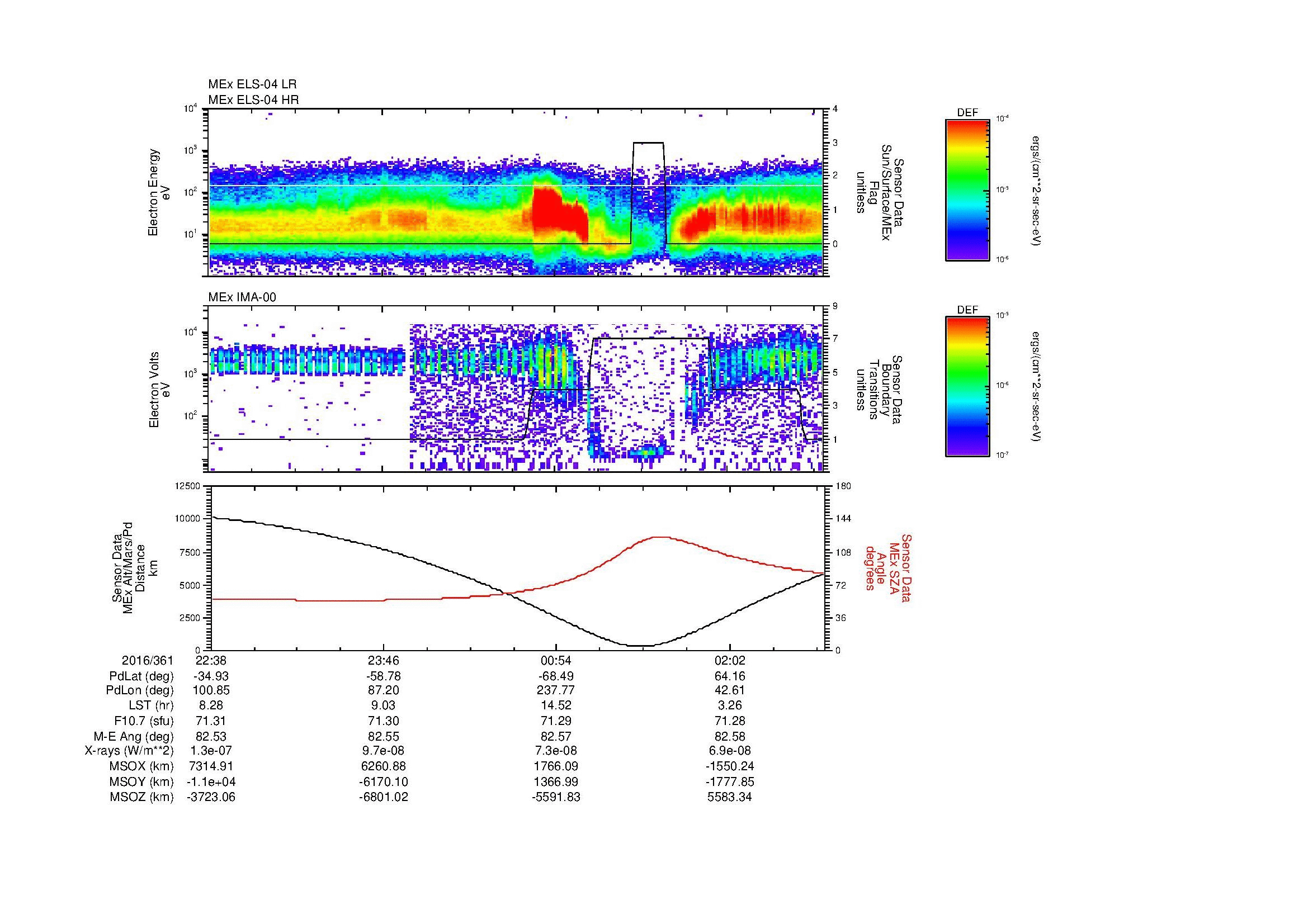1308x924 pixels.
Task: Click the 'MSOX (km)' row label
Action: point(142,766)
